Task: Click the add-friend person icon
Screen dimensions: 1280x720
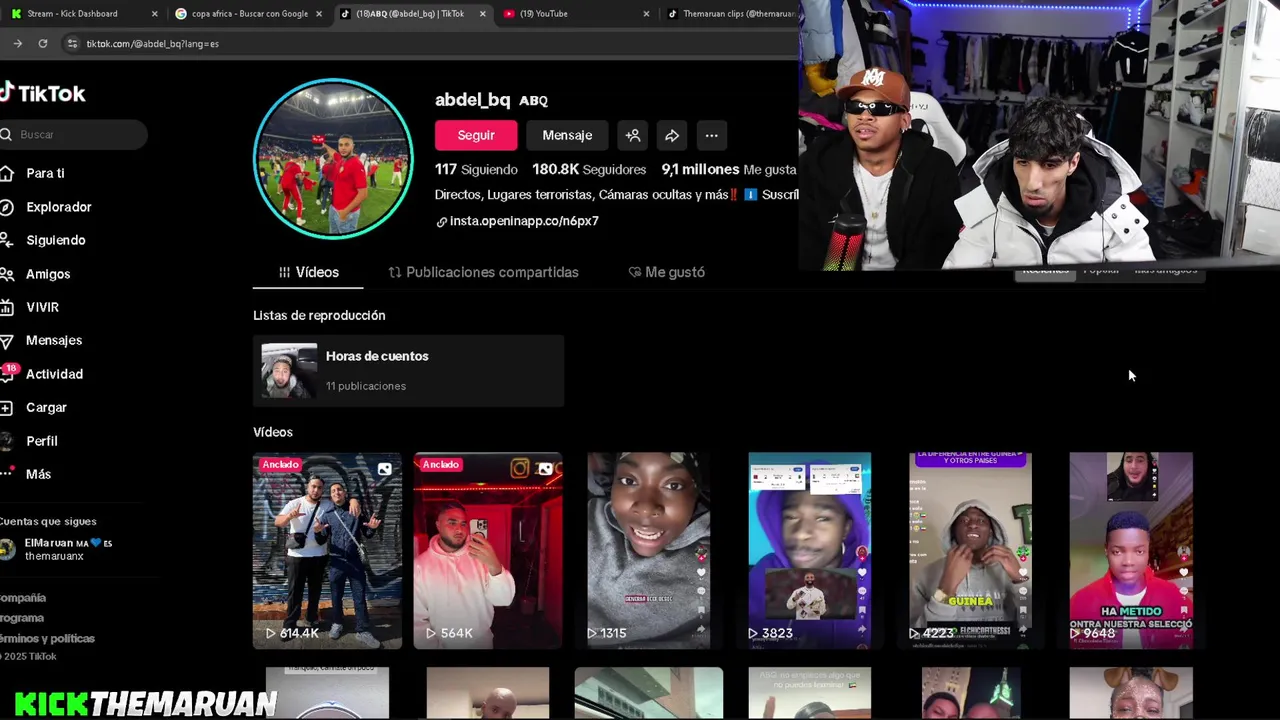Action: point(633,135)
